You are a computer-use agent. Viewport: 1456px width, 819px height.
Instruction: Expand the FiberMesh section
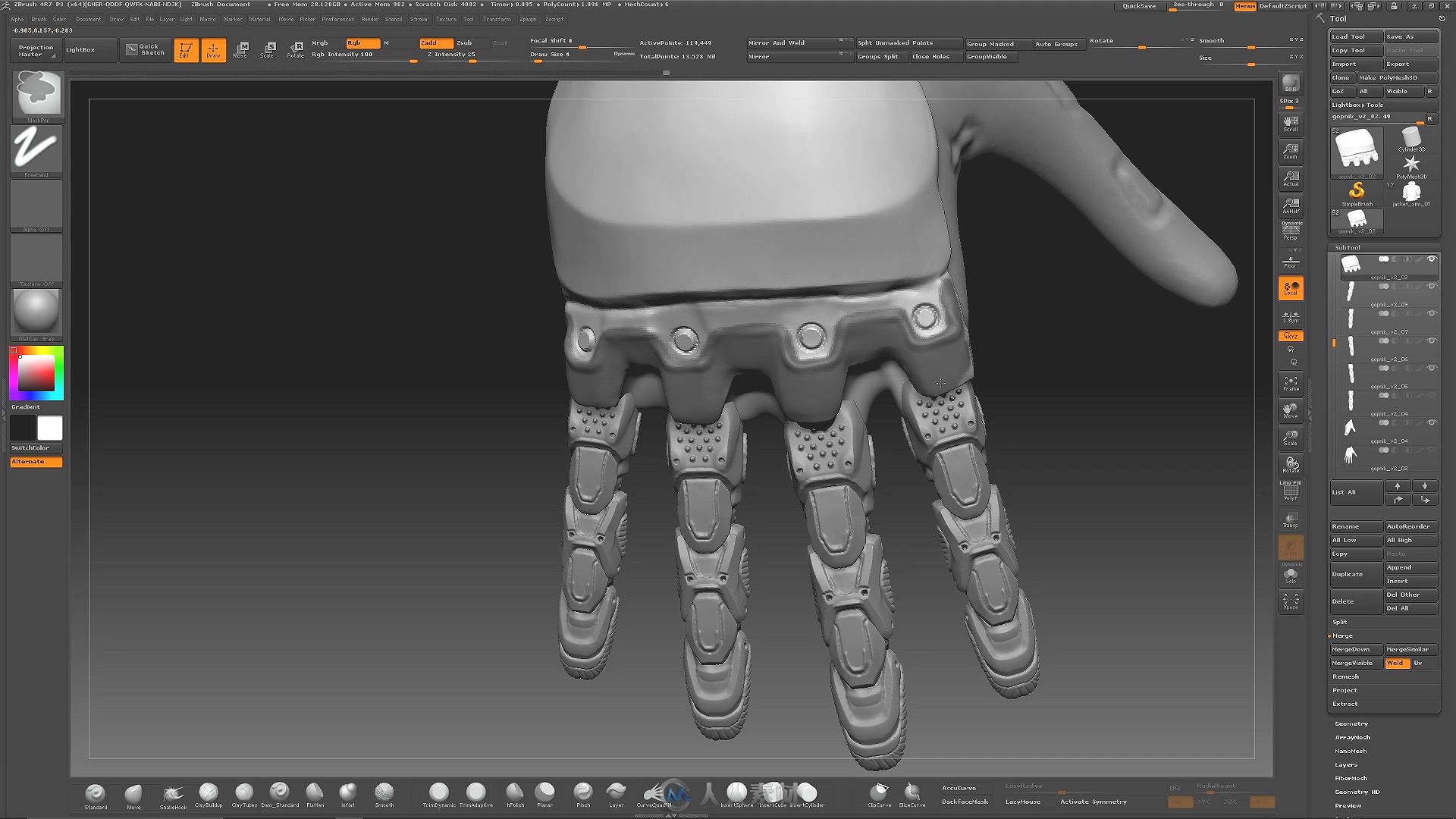[1351, 778]
